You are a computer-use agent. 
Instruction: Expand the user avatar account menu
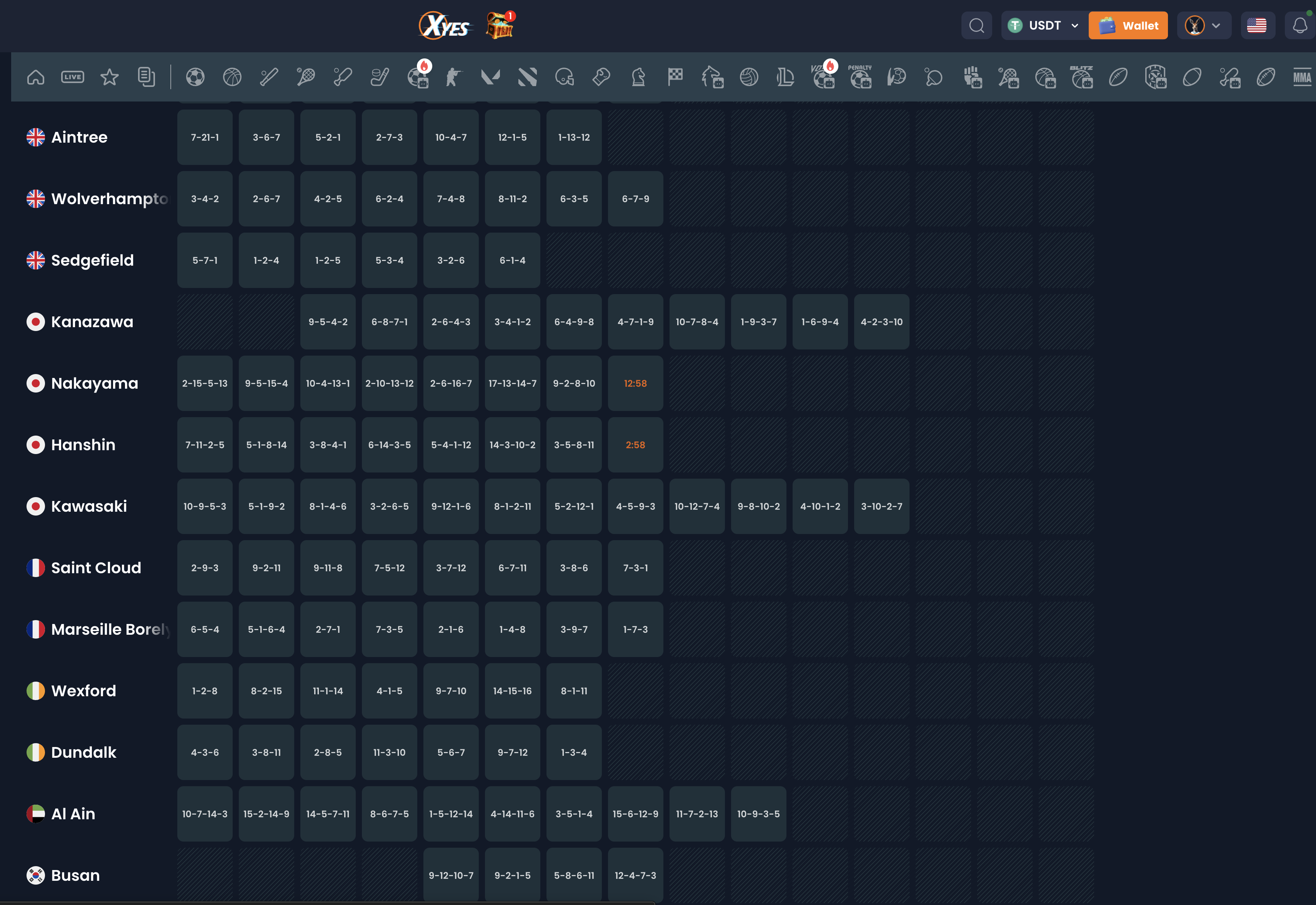pos(1203,25)
